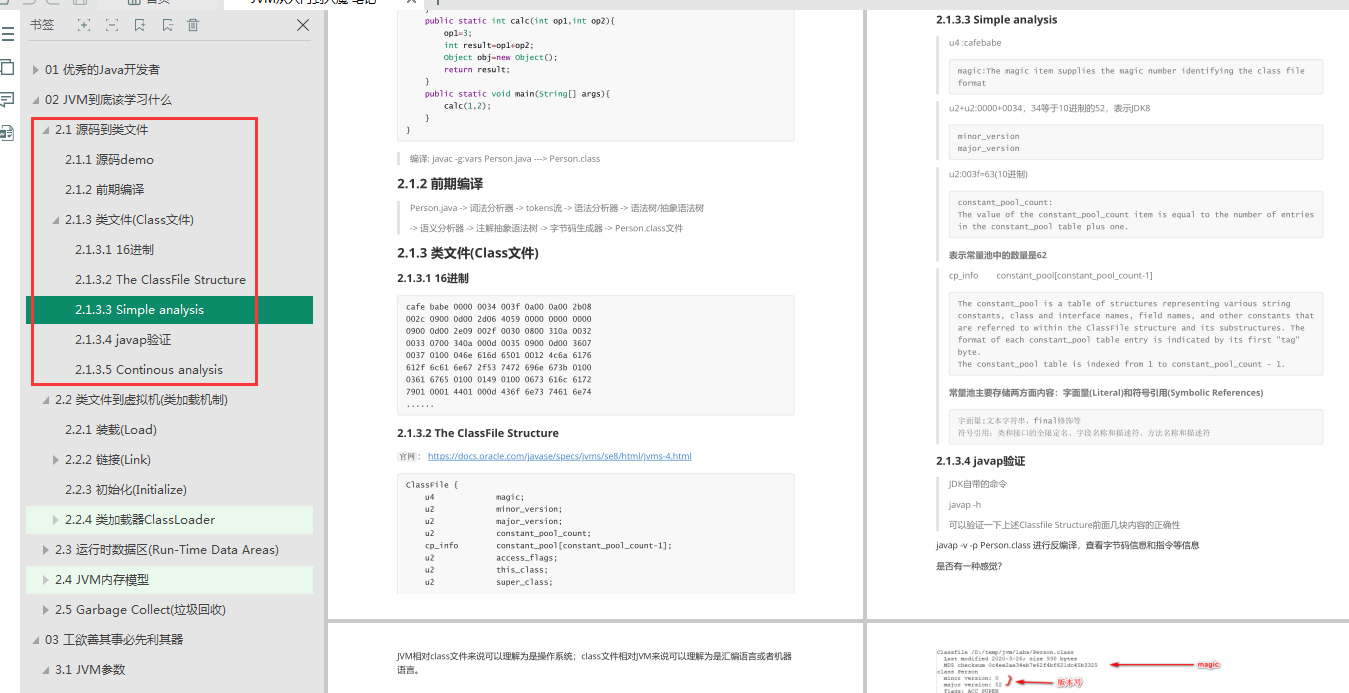Click the add child bookmark icon

coord(166,25)
